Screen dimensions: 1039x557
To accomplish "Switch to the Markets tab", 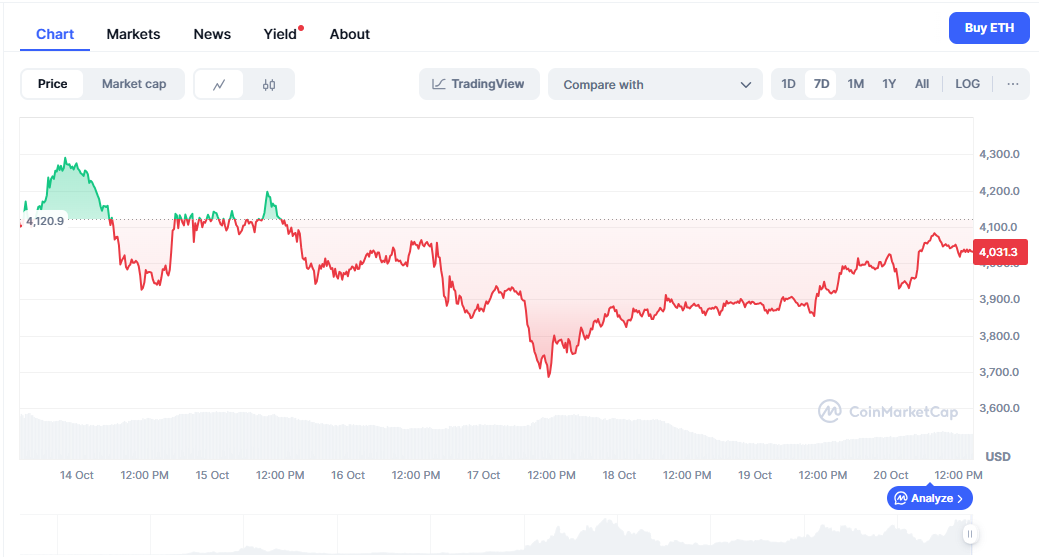I will click(133, 34).
